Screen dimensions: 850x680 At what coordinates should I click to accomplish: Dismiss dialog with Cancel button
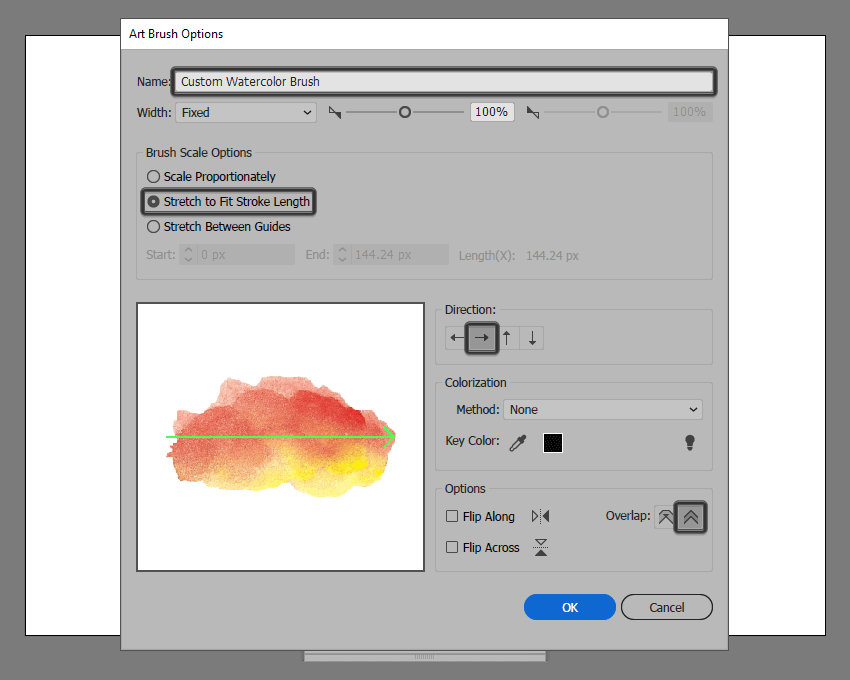click(x=667, y=607)
